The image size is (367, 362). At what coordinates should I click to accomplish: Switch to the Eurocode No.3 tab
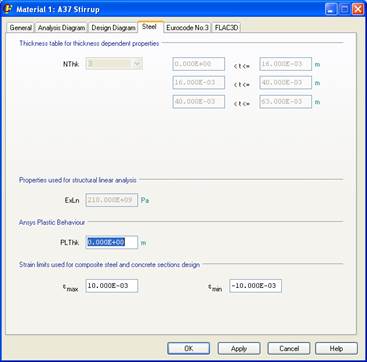[x=187, y=28]
